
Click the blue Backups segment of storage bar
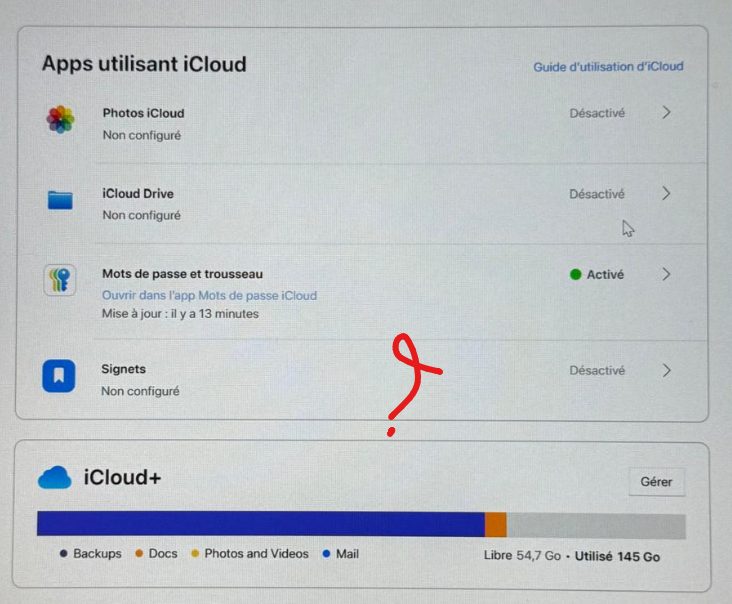pyautogui.click(x=261, y=524)
